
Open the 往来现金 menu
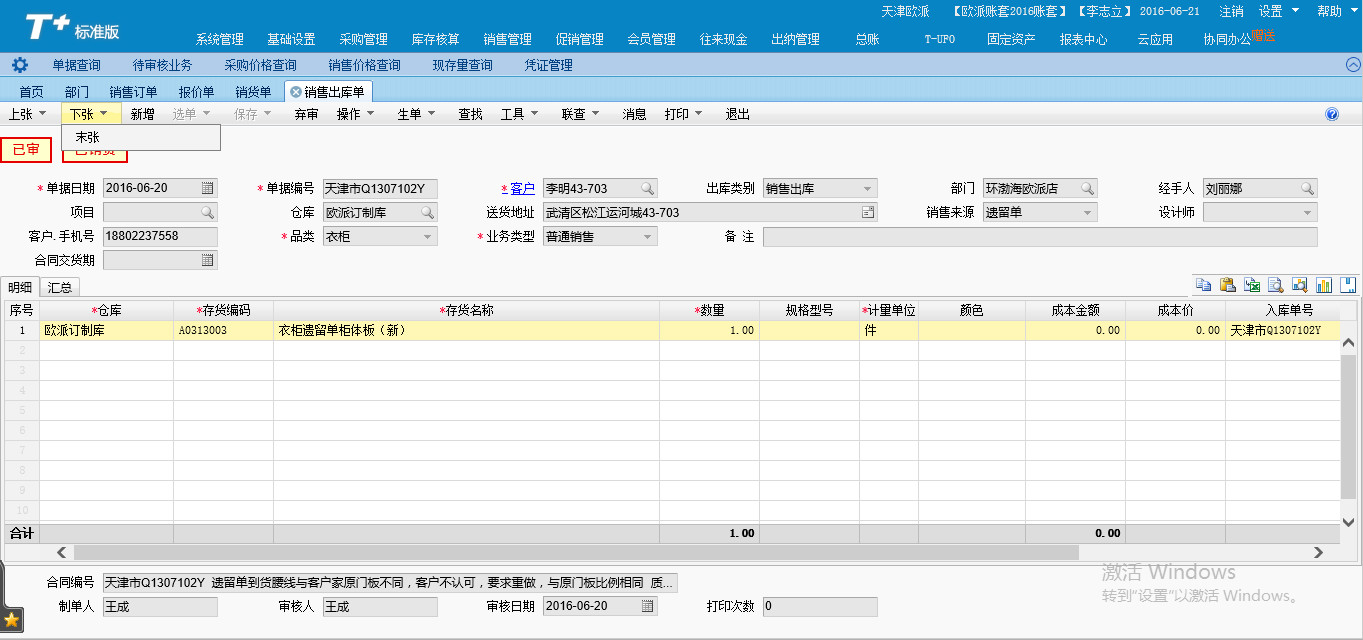click(x=724, y=39)
